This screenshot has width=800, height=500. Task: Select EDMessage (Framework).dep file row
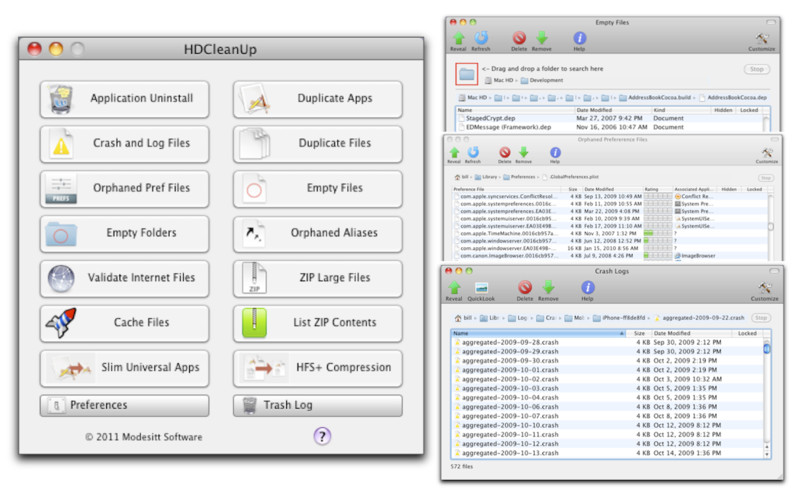point(609,128)
